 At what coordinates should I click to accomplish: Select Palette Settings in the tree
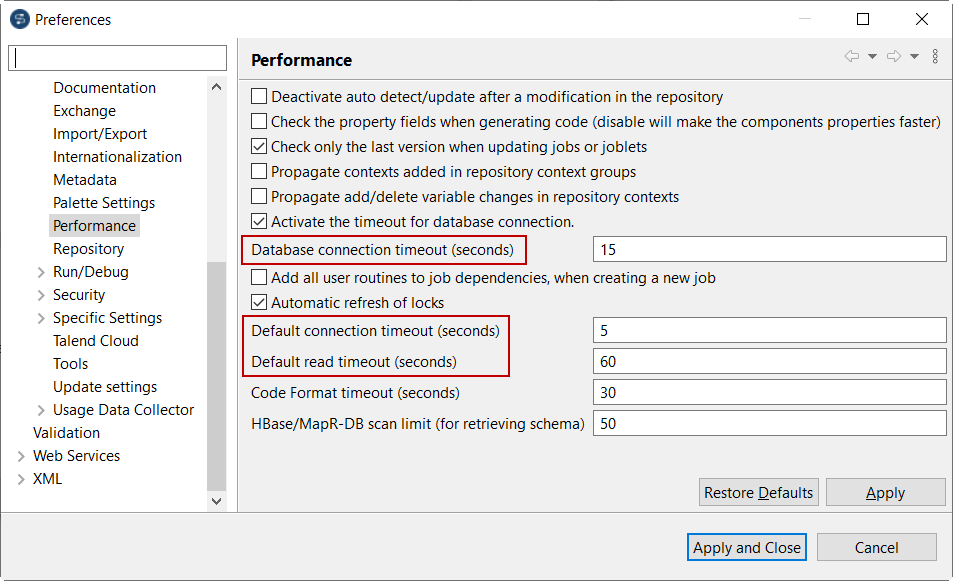click(104, 203)
